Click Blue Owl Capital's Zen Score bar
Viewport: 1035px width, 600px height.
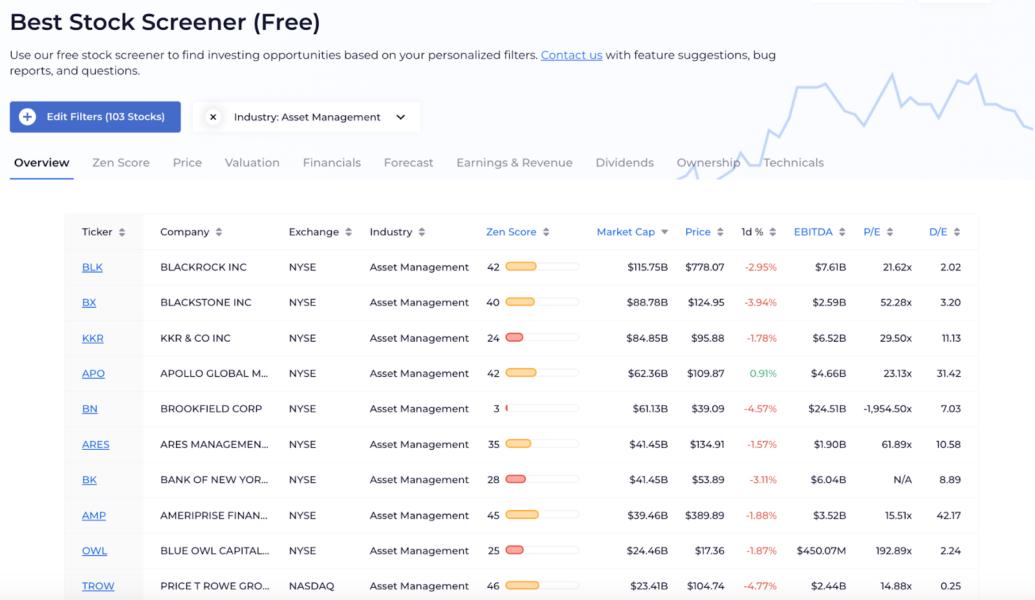tap(542, 550)
